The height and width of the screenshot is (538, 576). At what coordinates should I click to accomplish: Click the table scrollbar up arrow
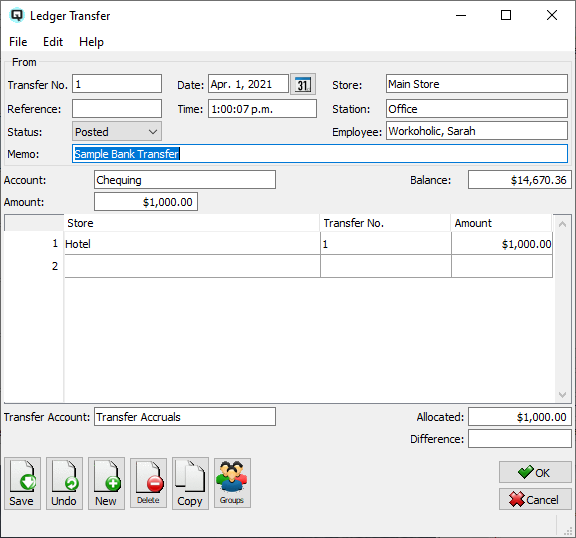point(562,224)
